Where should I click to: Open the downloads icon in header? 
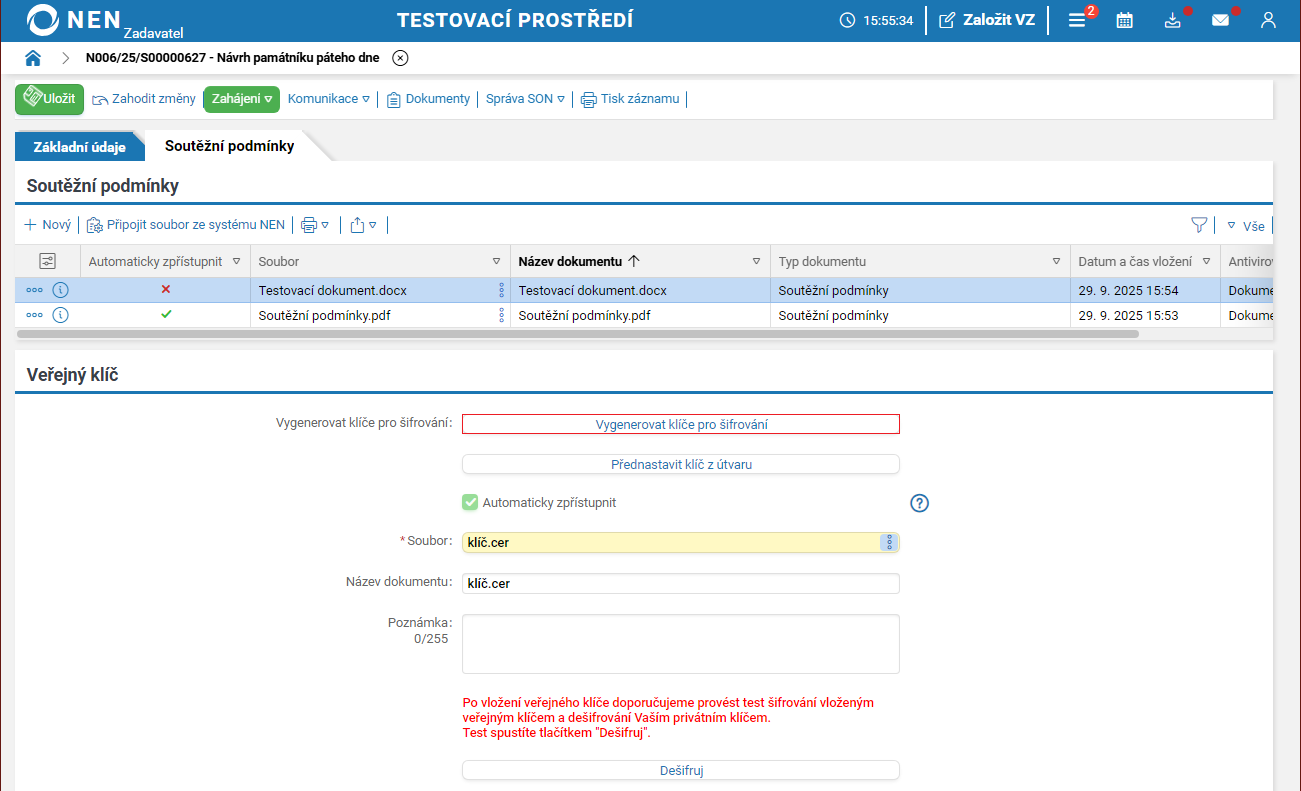pos(1173,20)
